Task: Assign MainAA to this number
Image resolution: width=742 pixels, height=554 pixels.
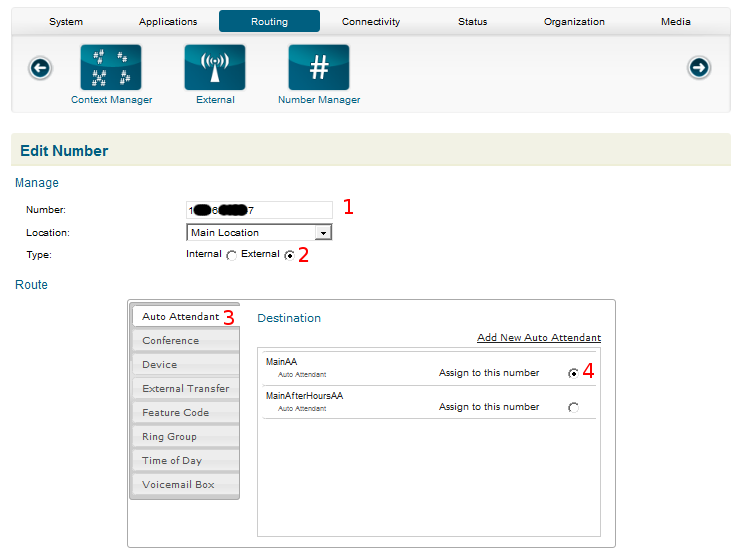Action: (x=573, y=374)
